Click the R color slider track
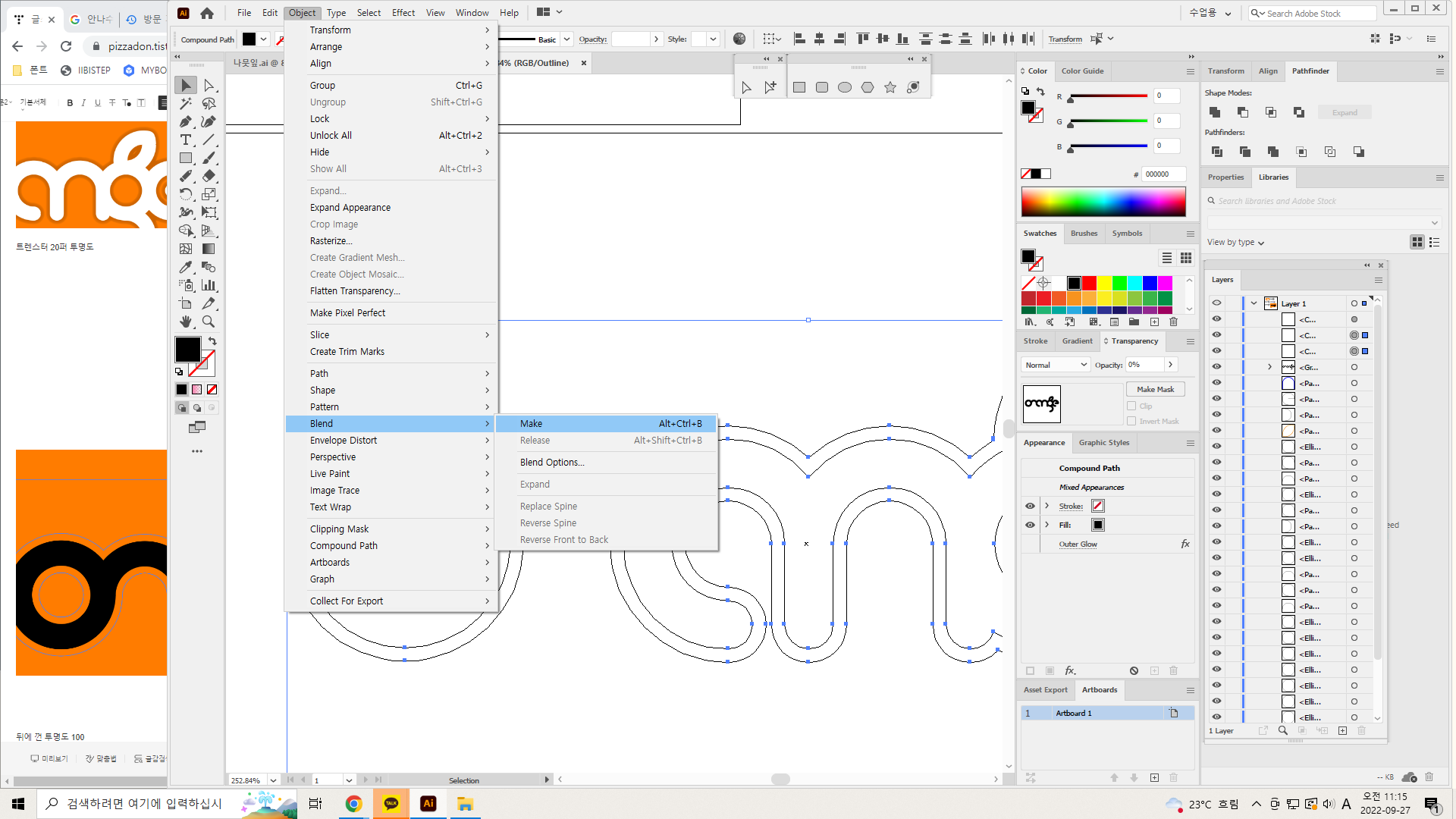 coord(1108,96)
